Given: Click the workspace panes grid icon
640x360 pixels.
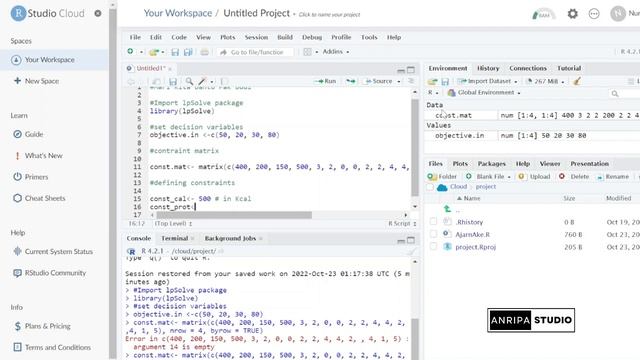Looking at the screenshot, I should click(x=307, y=52).
